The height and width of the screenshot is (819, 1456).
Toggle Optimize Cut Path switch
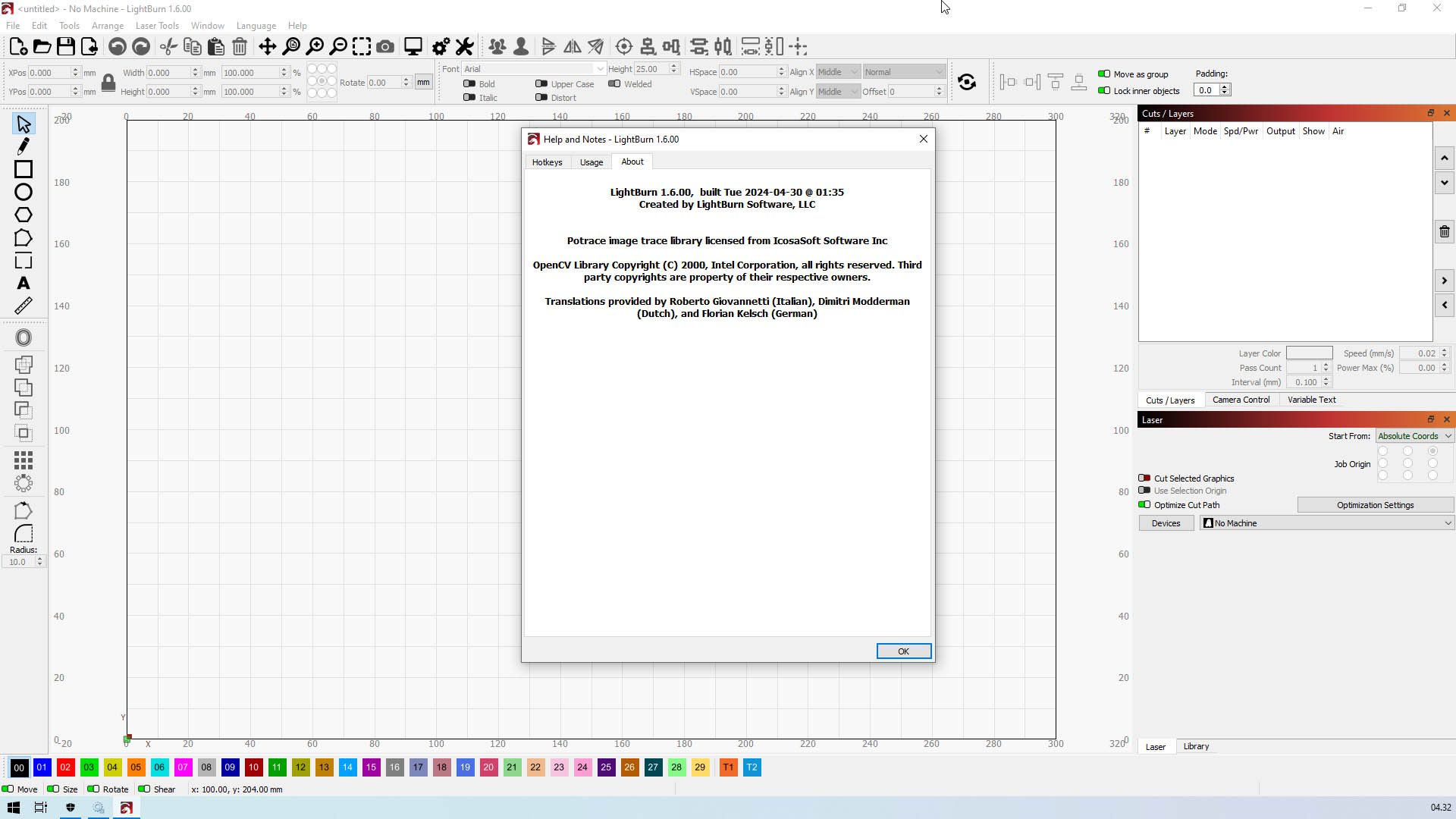coord(1144,505)
